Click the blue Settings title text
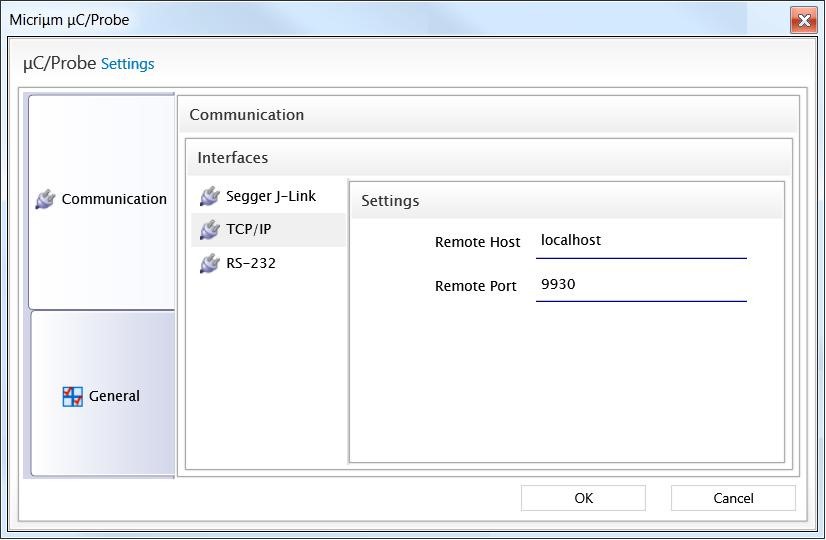This screenshot has width=826, height=540. (x=127, y=64)
